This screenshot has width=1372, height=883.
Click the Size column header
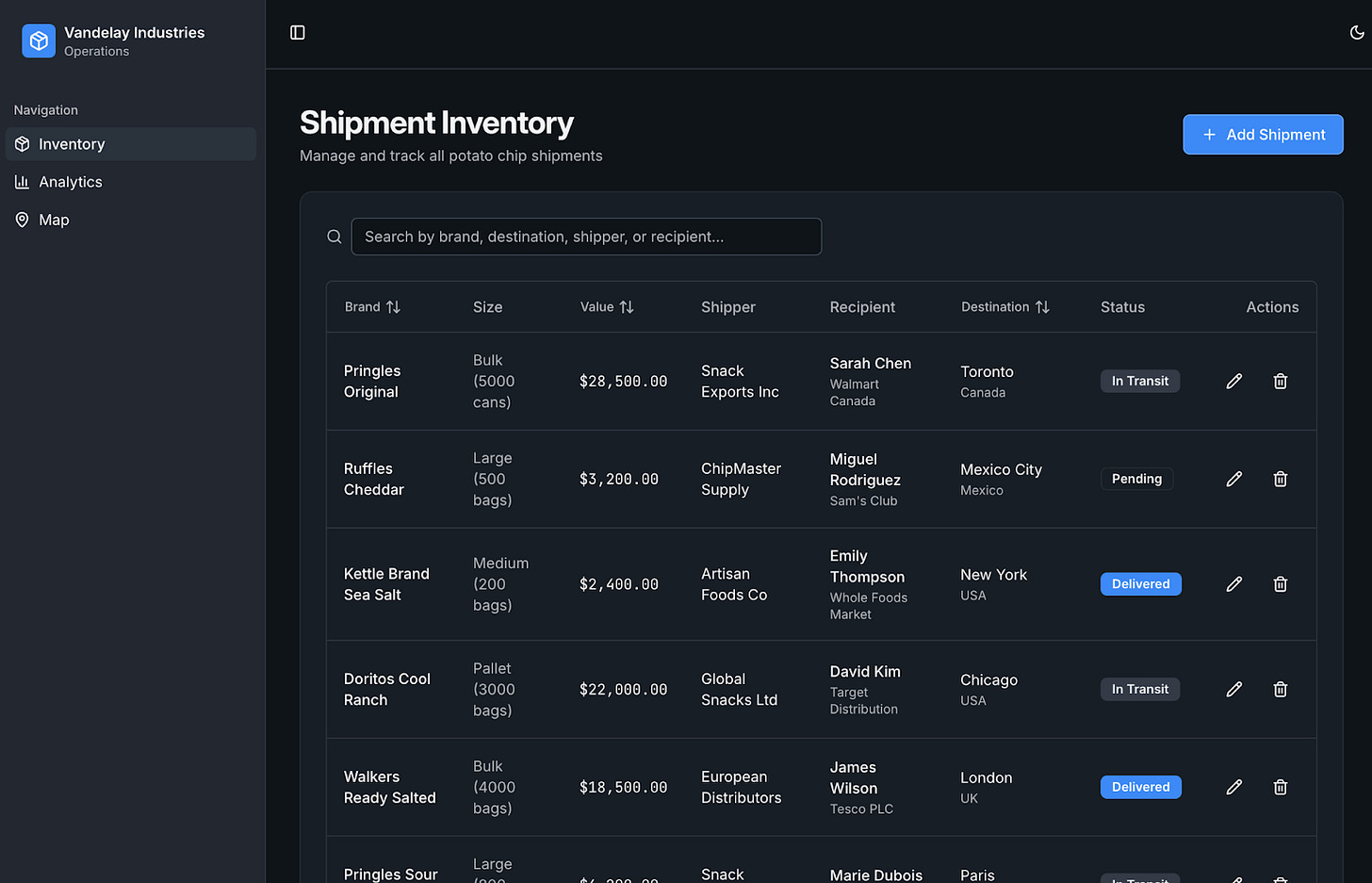point(487,307)
